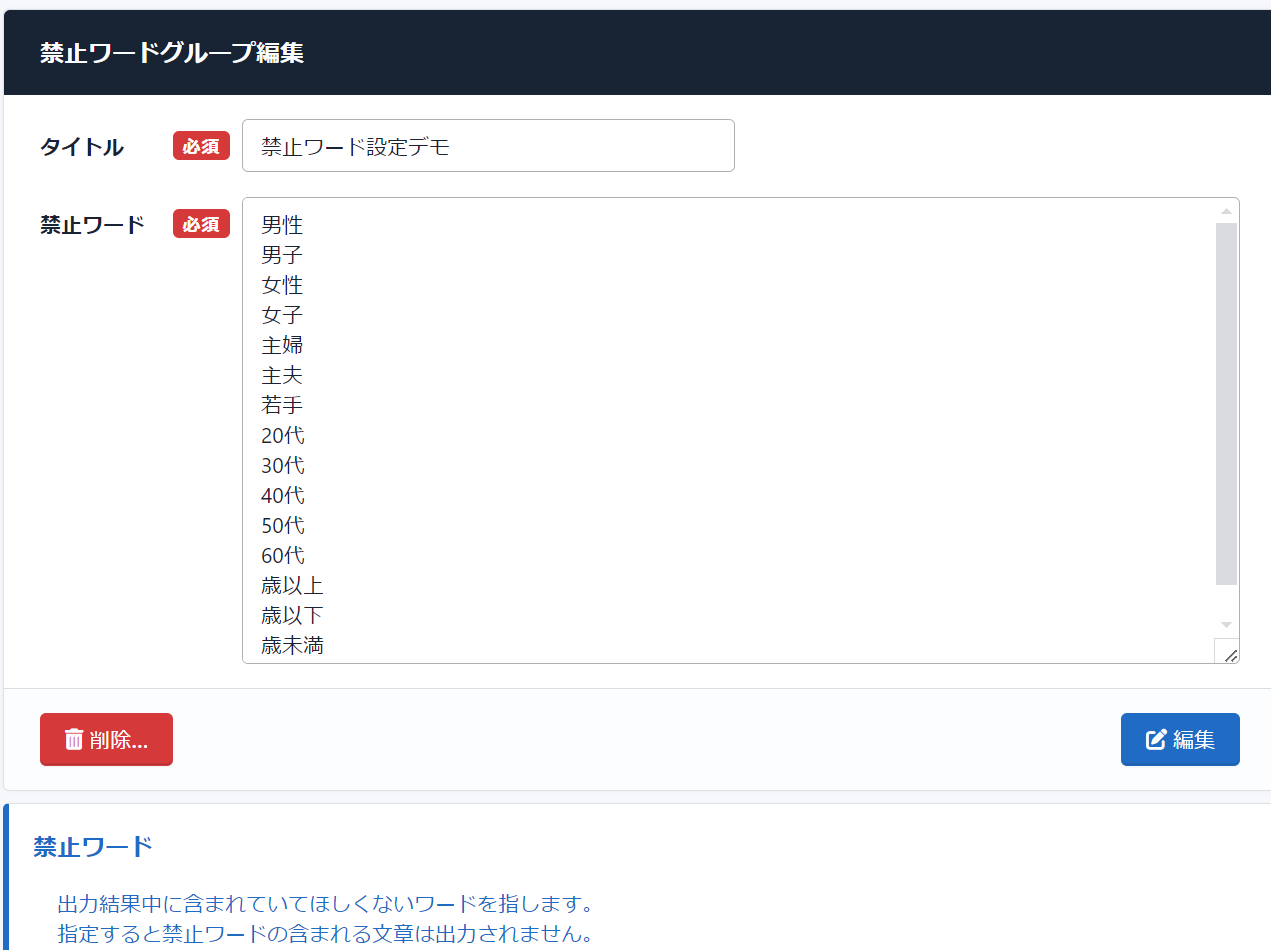
Task: Click the help line starting with 出力結果中に含まれて
Action: pos(326,904)
